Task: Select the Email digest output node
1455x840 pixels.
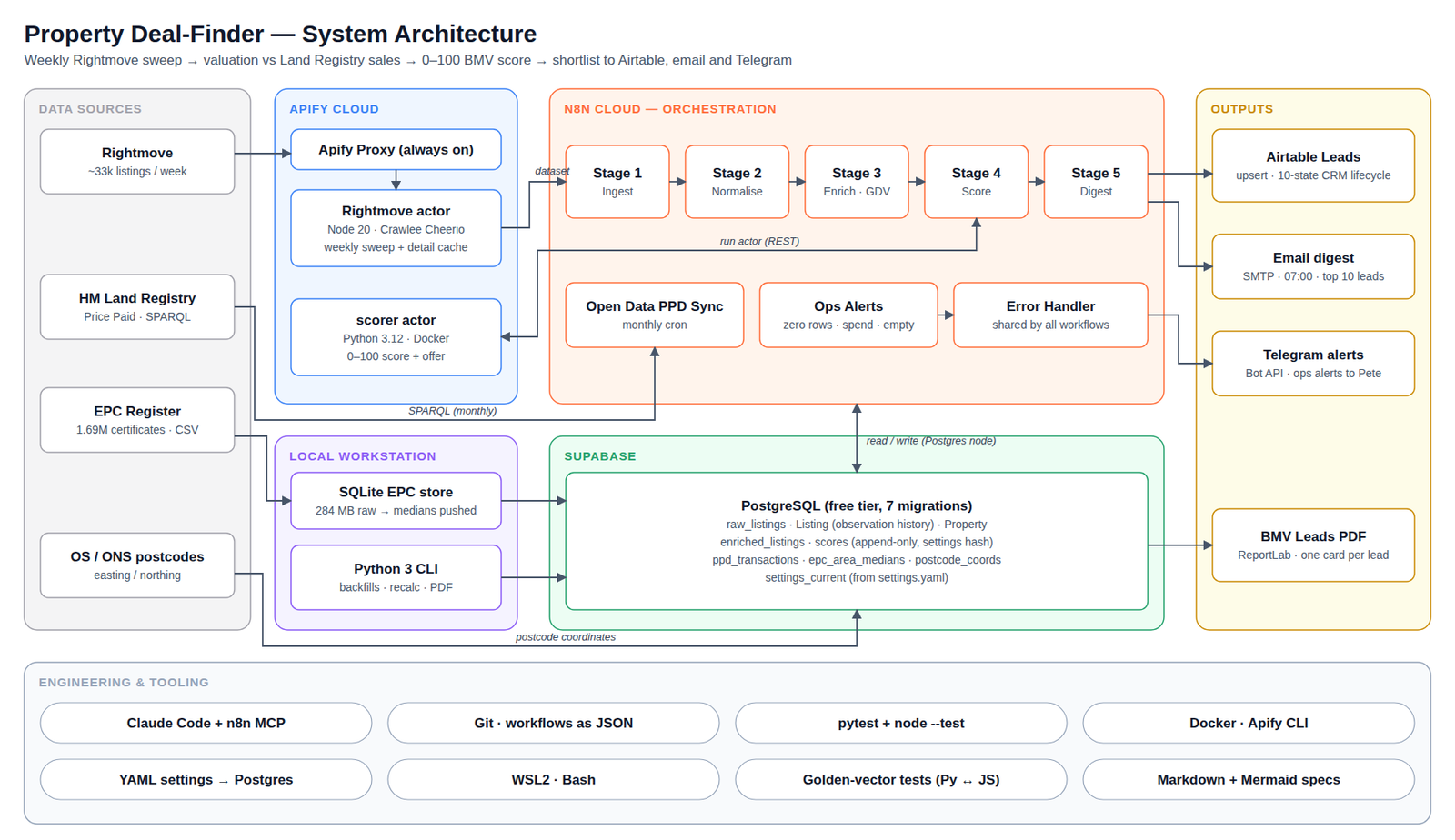Action: coord(1313,266)
